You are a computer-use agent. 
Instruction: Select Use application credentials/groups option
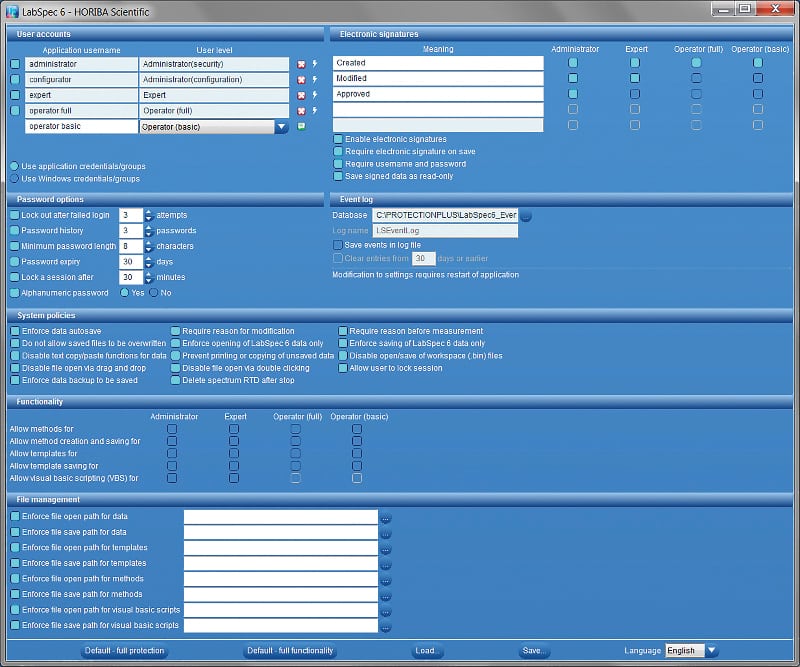point(14,166)
